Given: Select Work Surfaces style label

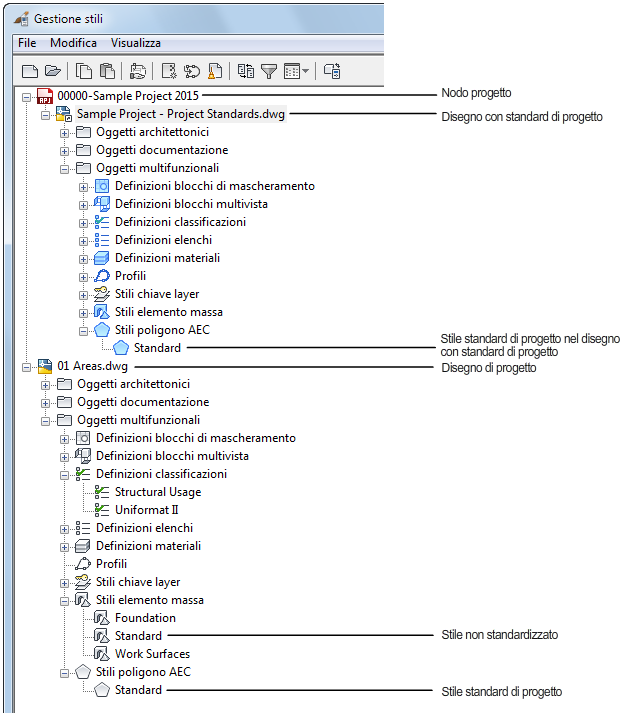Looking at the screenshot, I should tap(153, 654).
